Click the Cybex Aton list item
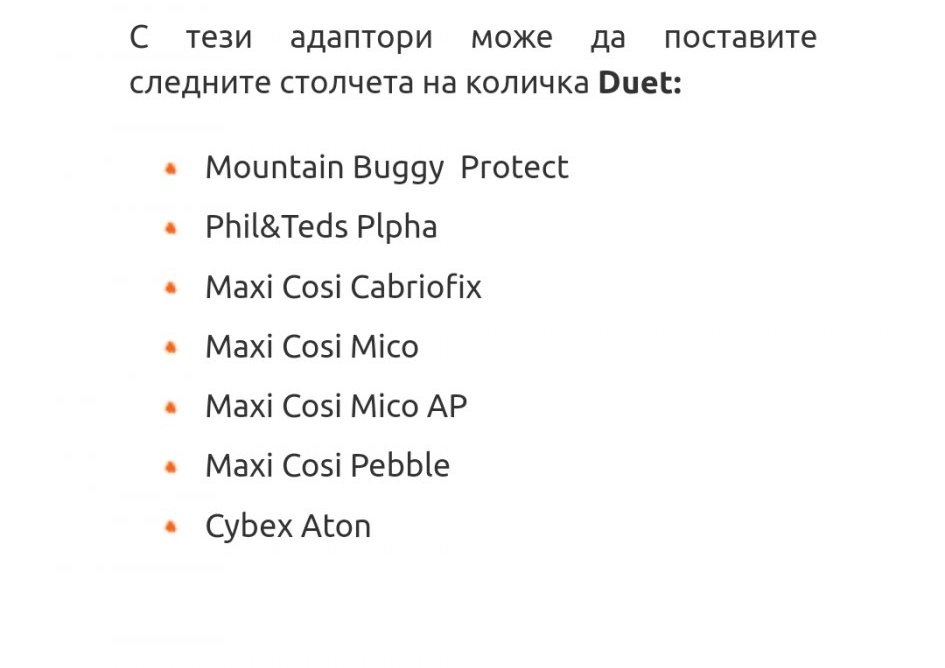 point(288,526)
